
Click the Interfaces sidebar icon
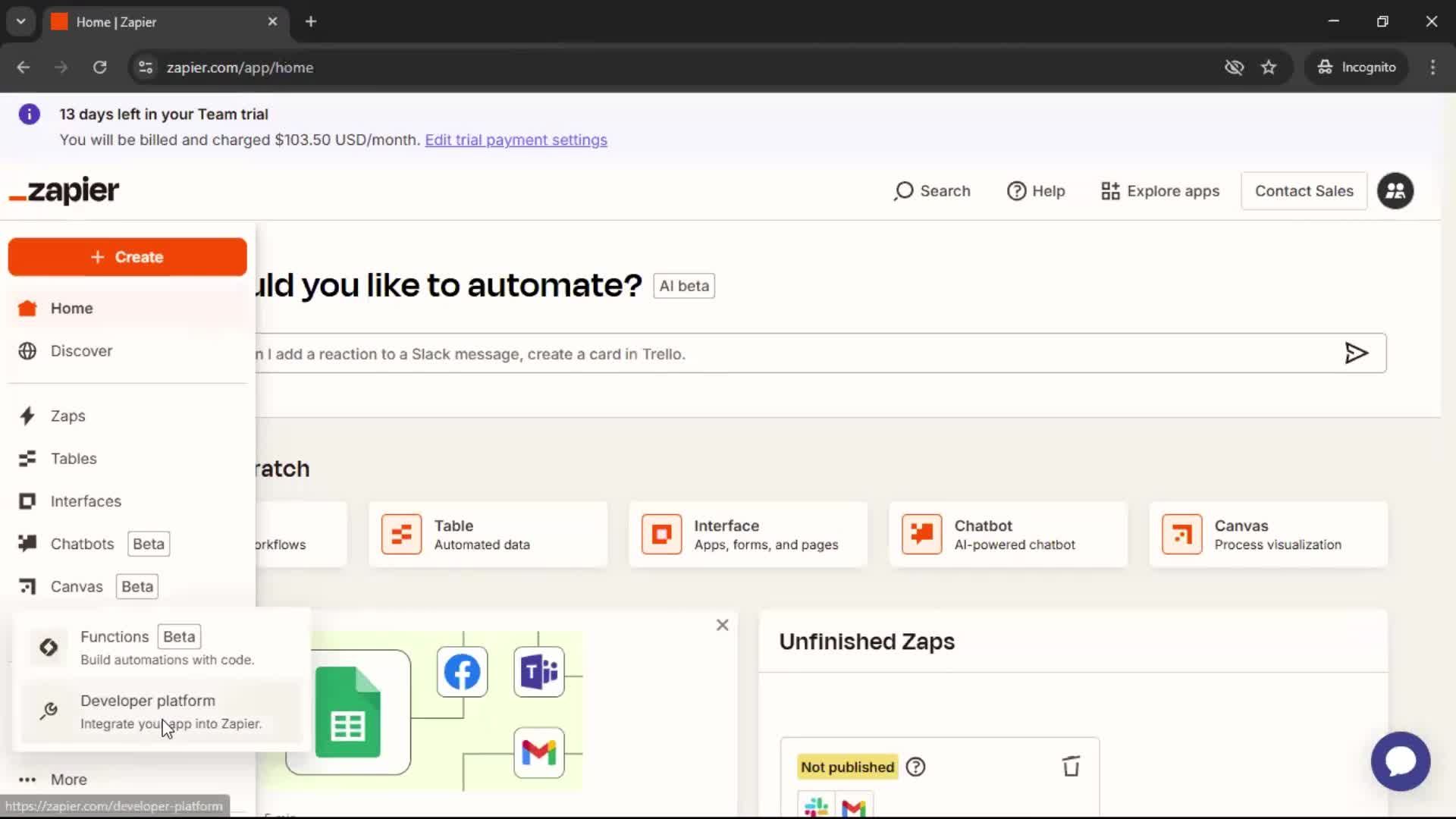(x=27, y=501)
